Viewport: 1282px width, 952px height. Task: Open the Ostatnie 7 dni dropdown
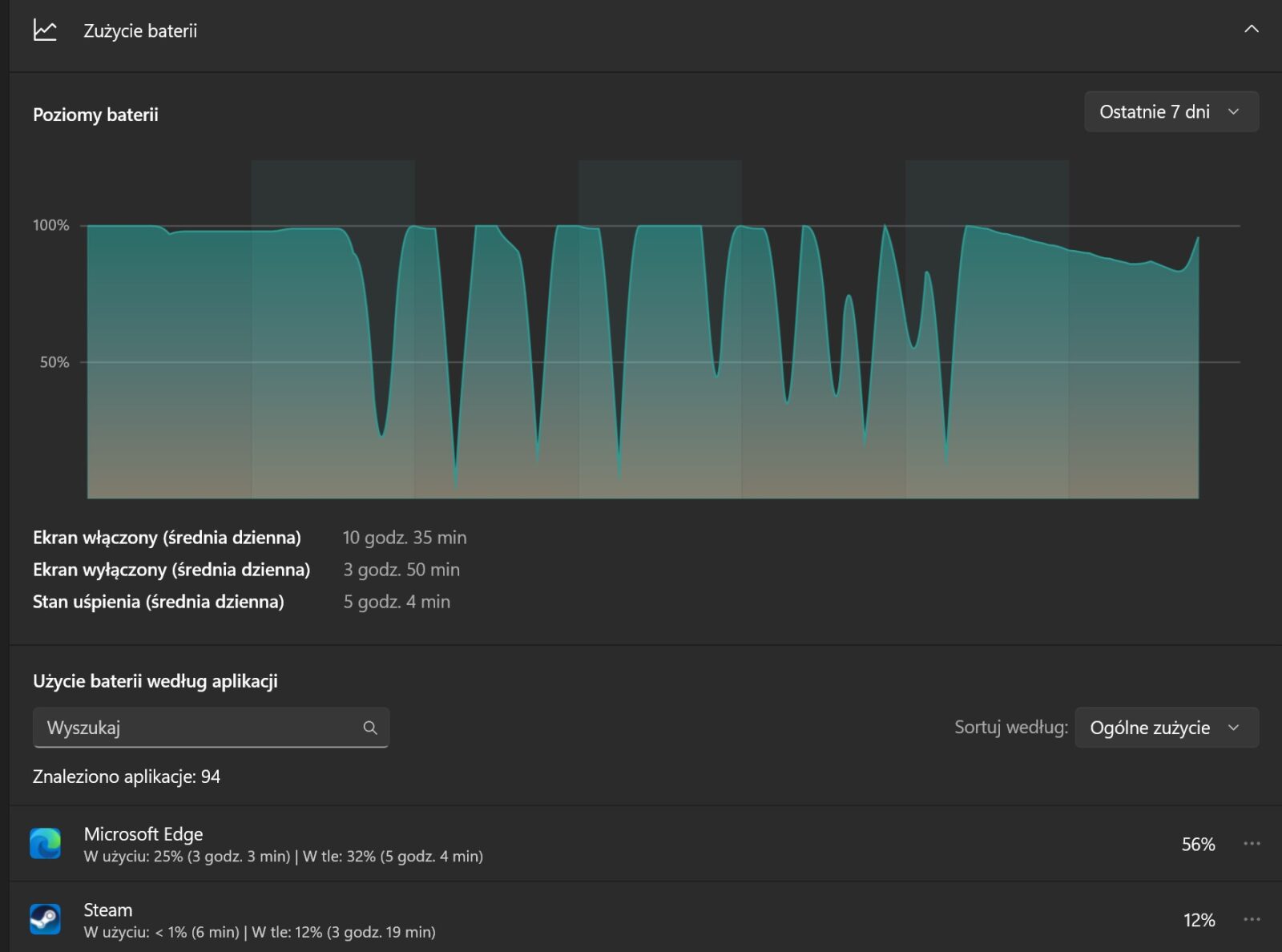coord(1171,112)
